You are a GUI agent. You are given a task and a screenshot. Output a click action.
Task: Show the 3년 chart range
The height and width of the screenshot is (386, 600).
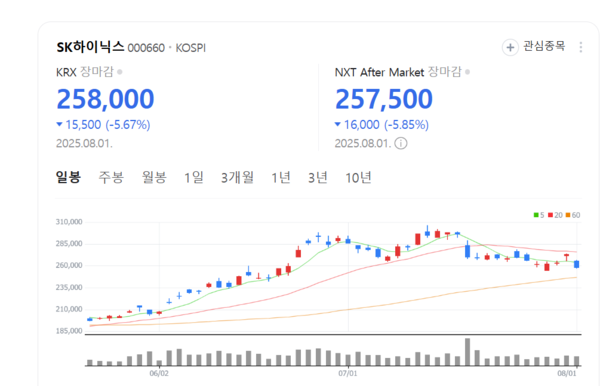pyautogui.click(x=318, y=177)
